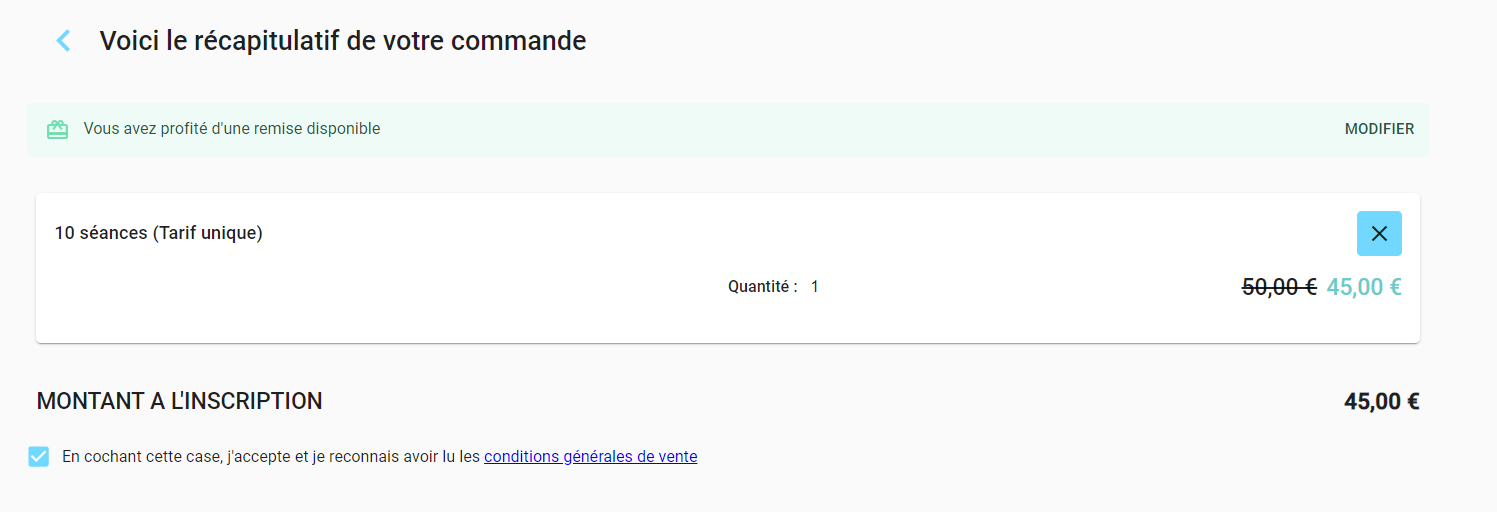The width and height of the screenshot is (1497, 512).
Task: Select the '10 séances (Tarif unique)' item name
Action: [x=159, y=233]
